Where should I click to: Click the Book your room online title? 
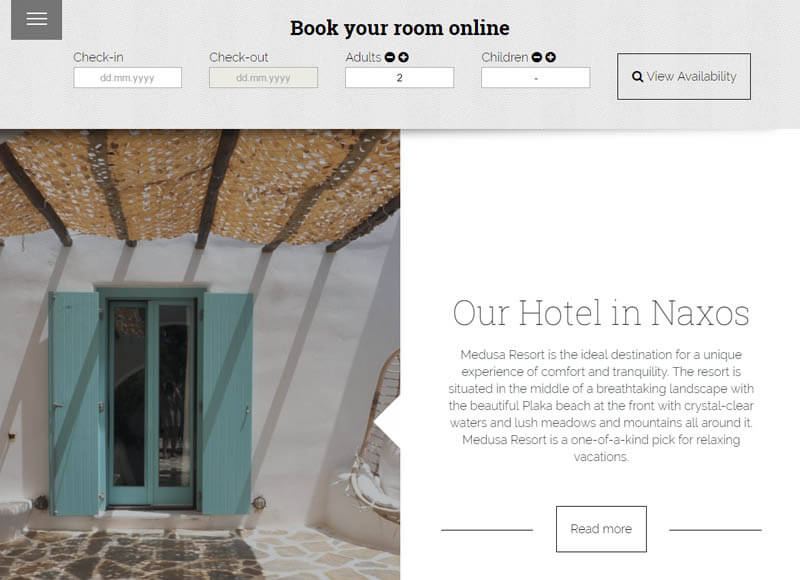[x=399, y=28]
